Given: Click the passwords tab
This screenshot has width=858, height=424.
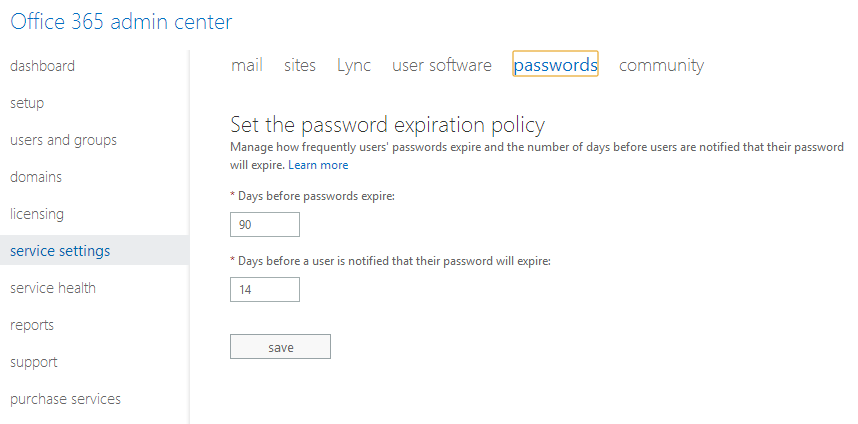Looking at the screenshot, I should pos(556,65).
